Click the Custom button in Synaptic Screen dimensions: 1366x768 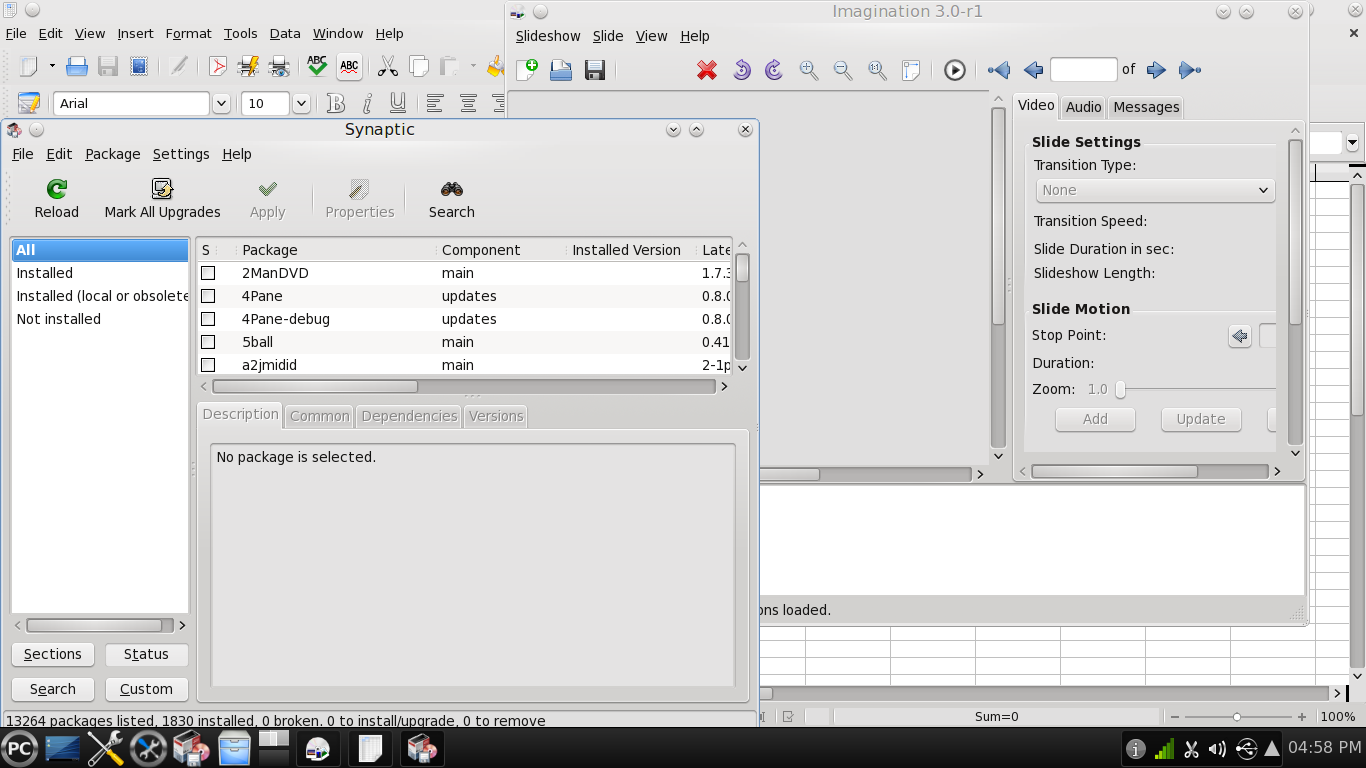click(146, 689)
